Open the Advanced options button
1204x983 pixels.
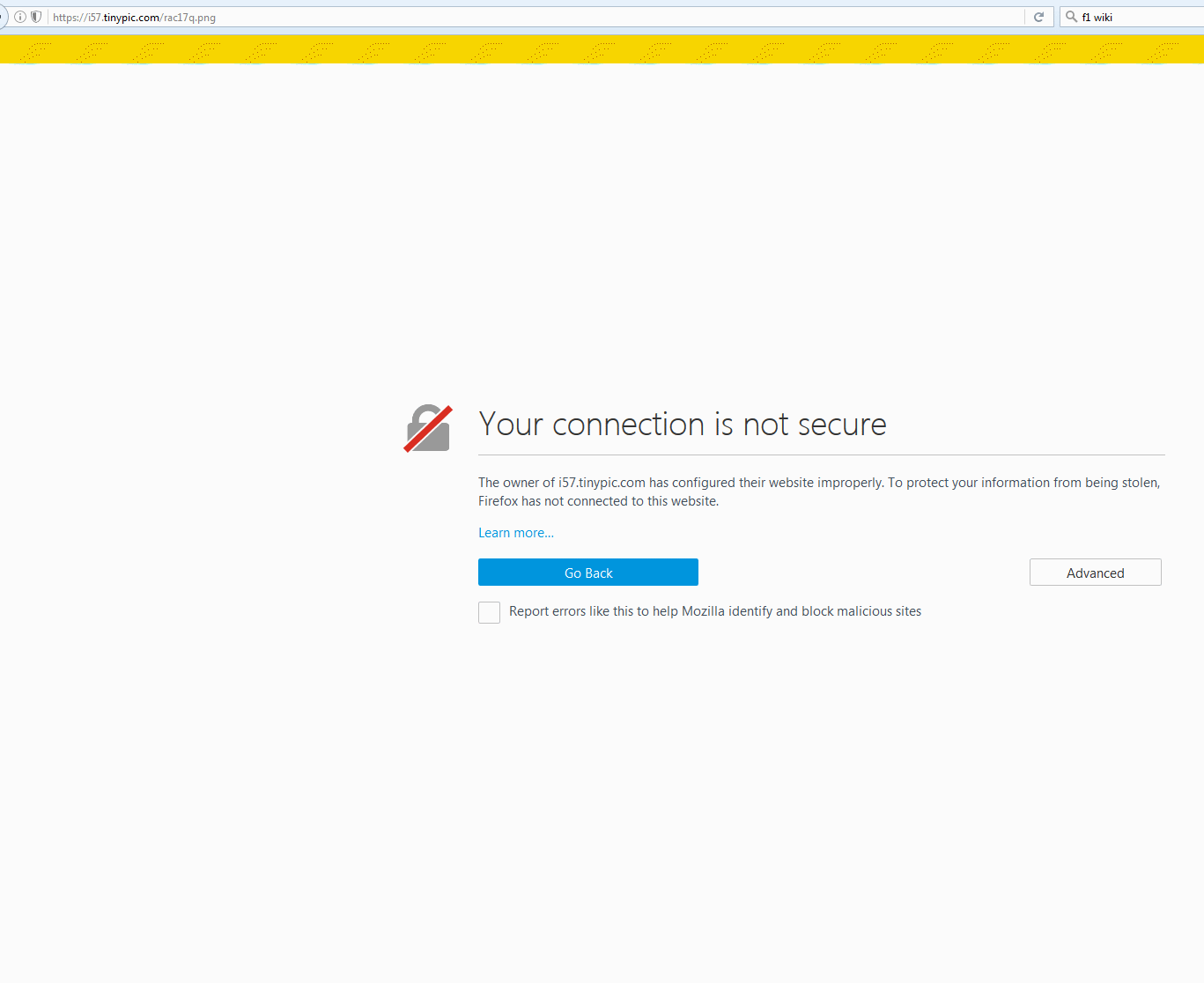point(1096,573)
